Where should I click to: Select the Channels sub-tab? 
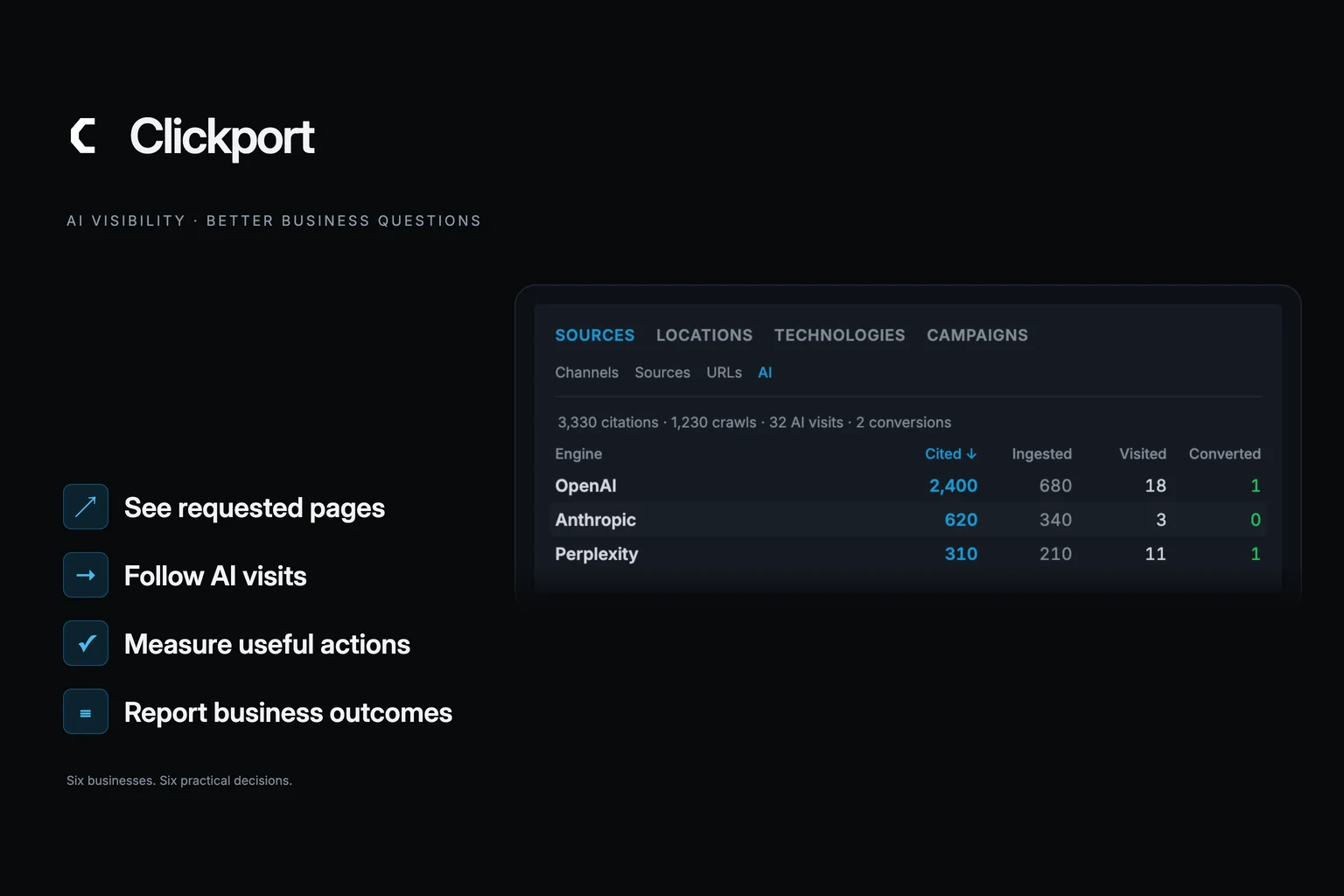click(x=586, y=373)
